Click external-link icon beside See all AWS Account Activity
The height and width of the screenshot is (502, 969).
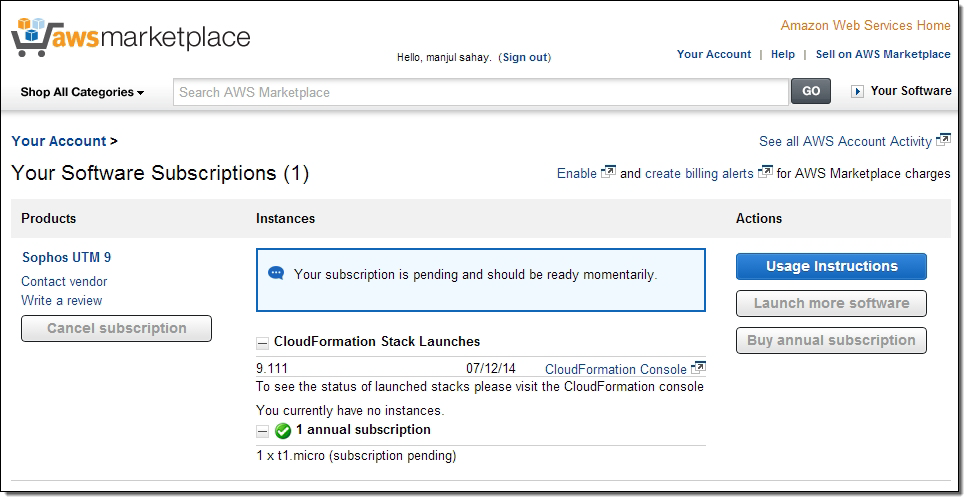[943, 141]
